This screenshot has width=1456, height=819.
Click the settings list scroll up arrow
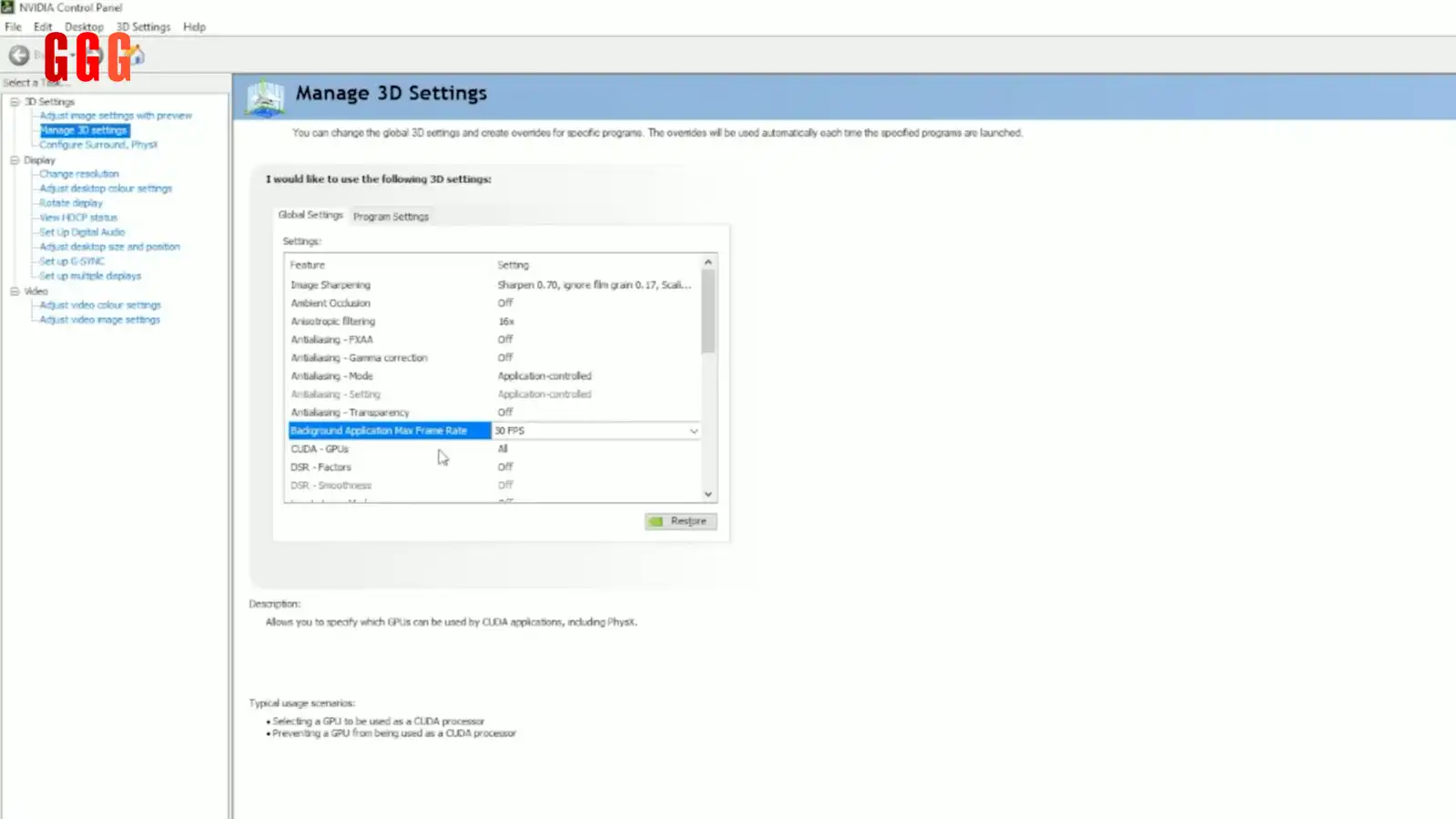(708, 262)
